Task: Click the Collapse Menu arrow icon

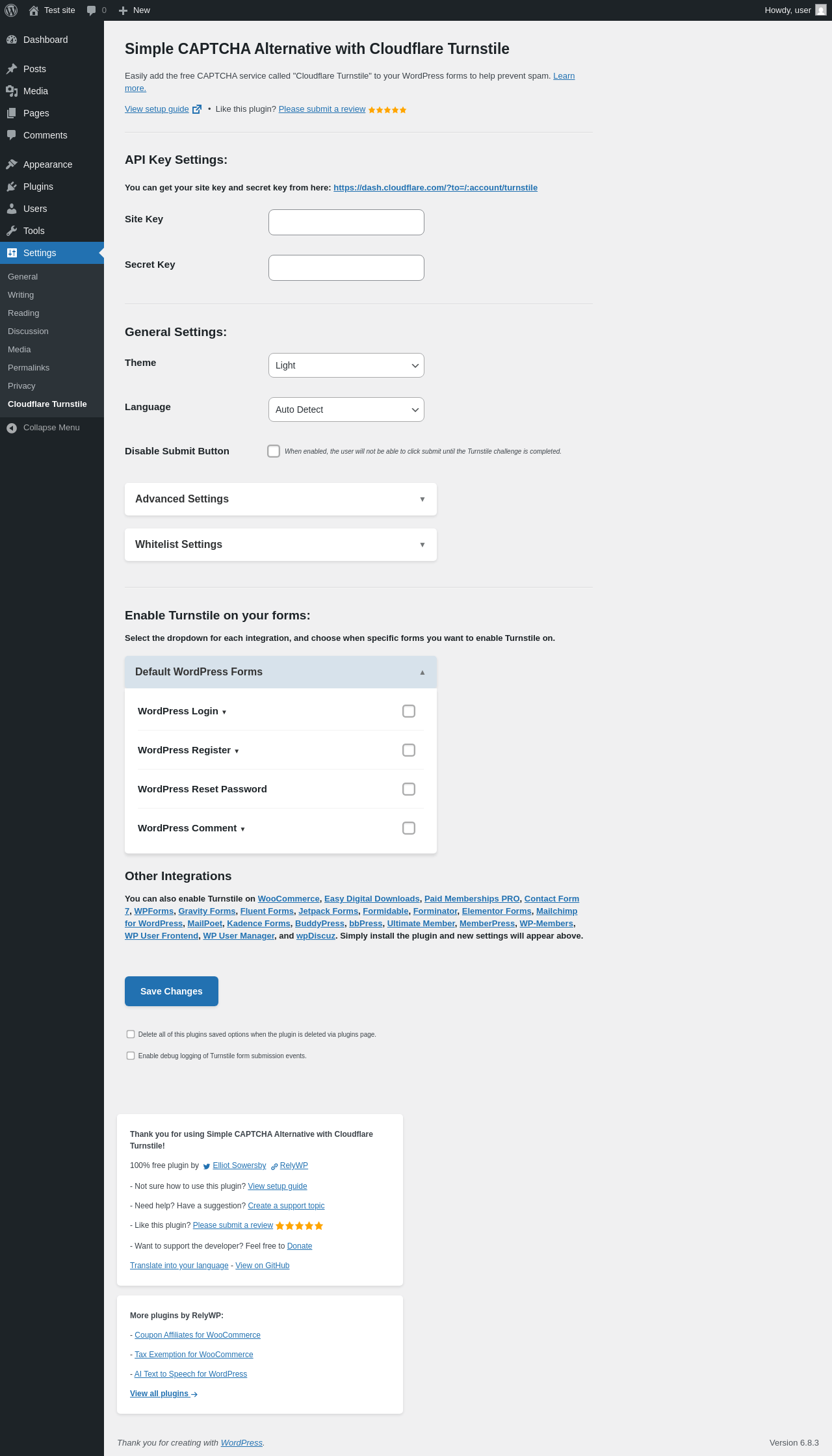Action: 12,428
